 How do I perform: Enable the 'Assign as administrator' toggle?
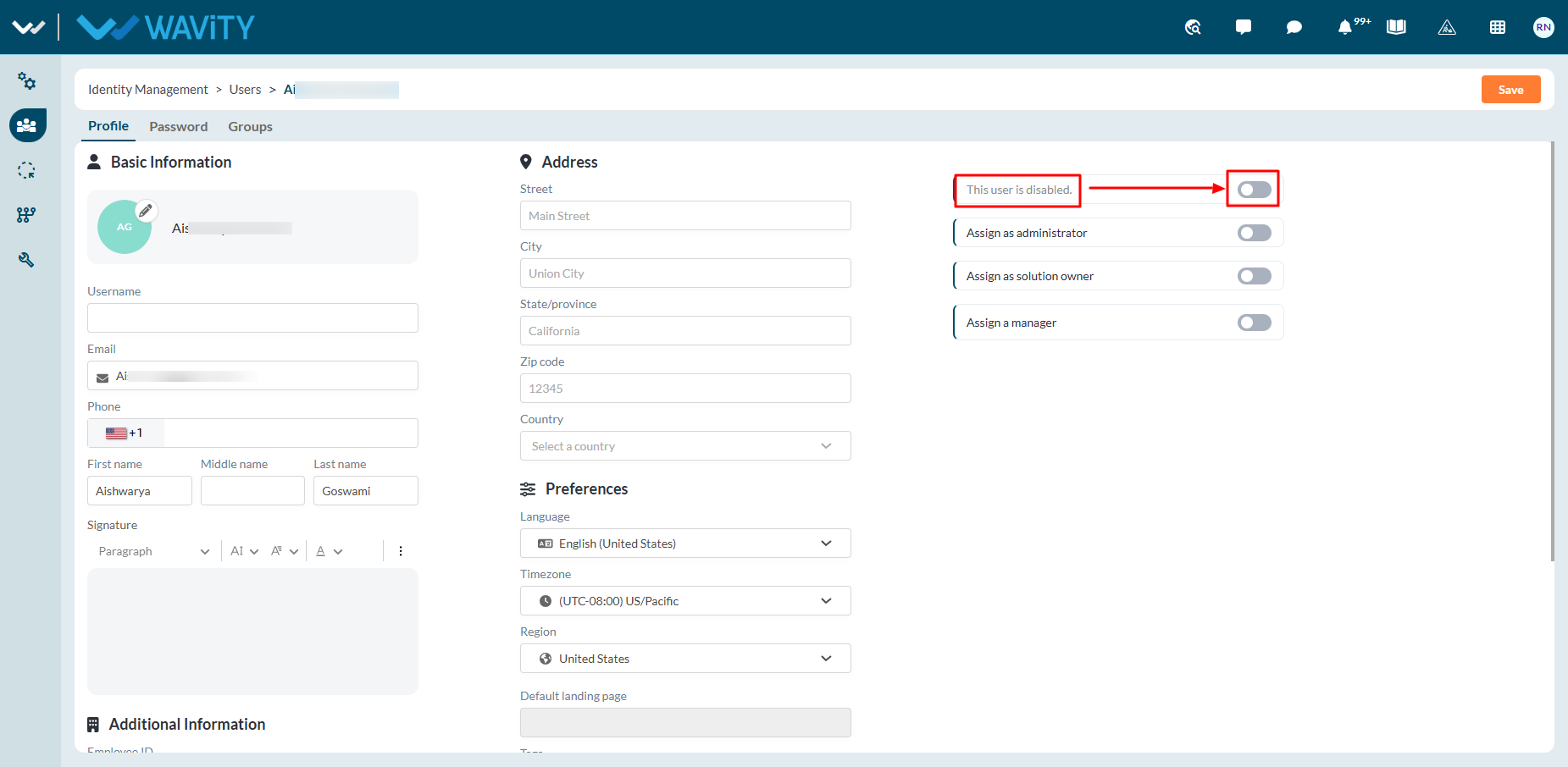(x=1254, y=233)
